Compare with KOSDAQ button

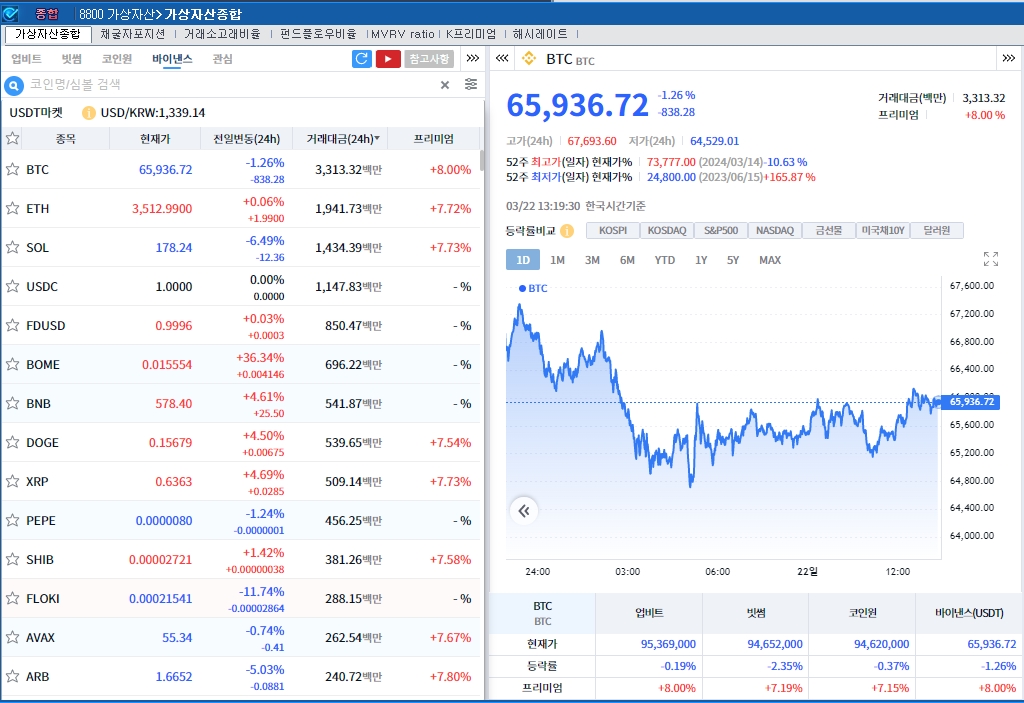tap(667, 231)
